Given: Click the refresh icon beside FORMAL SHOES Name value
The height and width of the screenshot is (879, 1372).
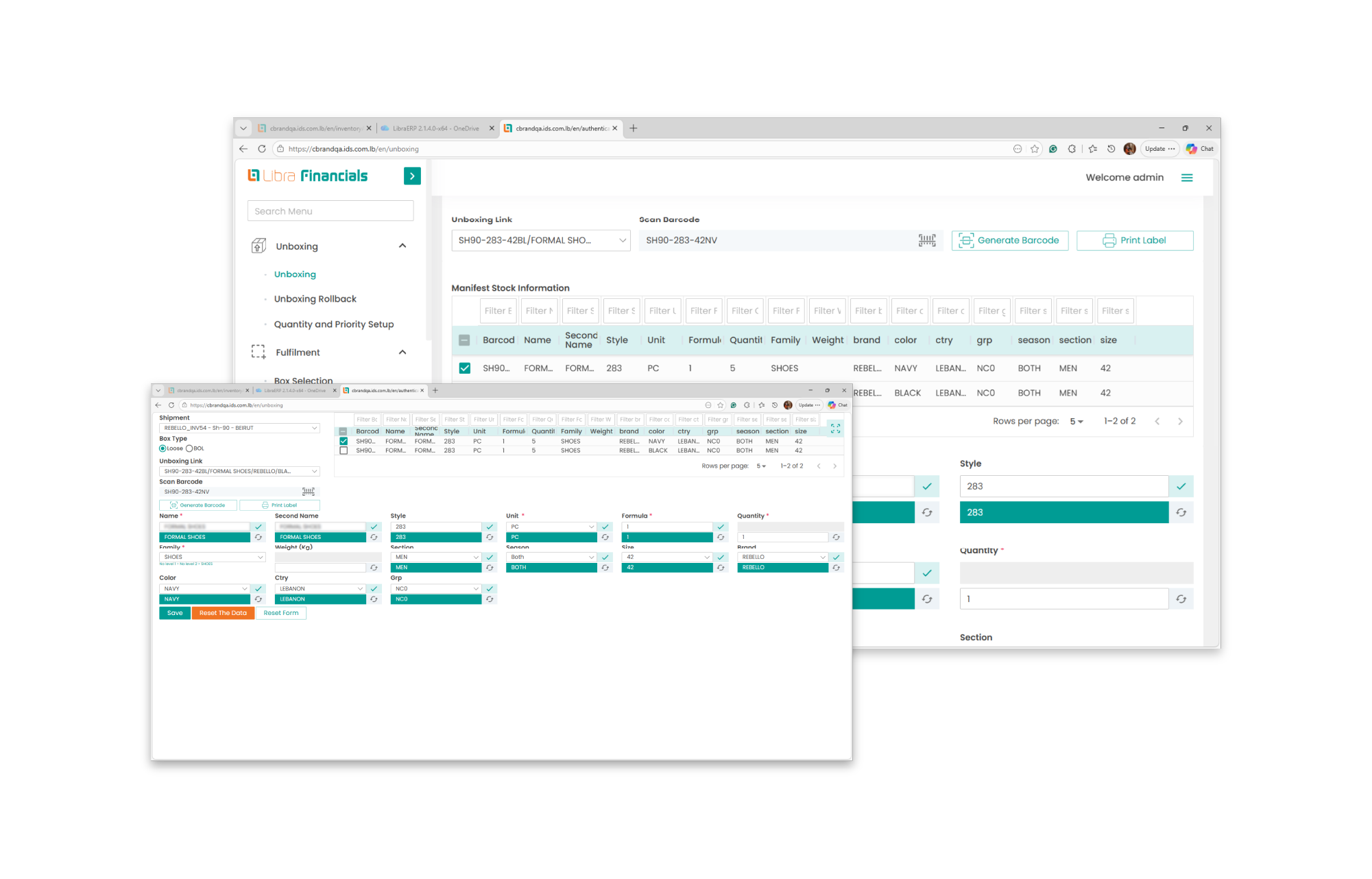Looking at the screenshot, I should (258, 537).
